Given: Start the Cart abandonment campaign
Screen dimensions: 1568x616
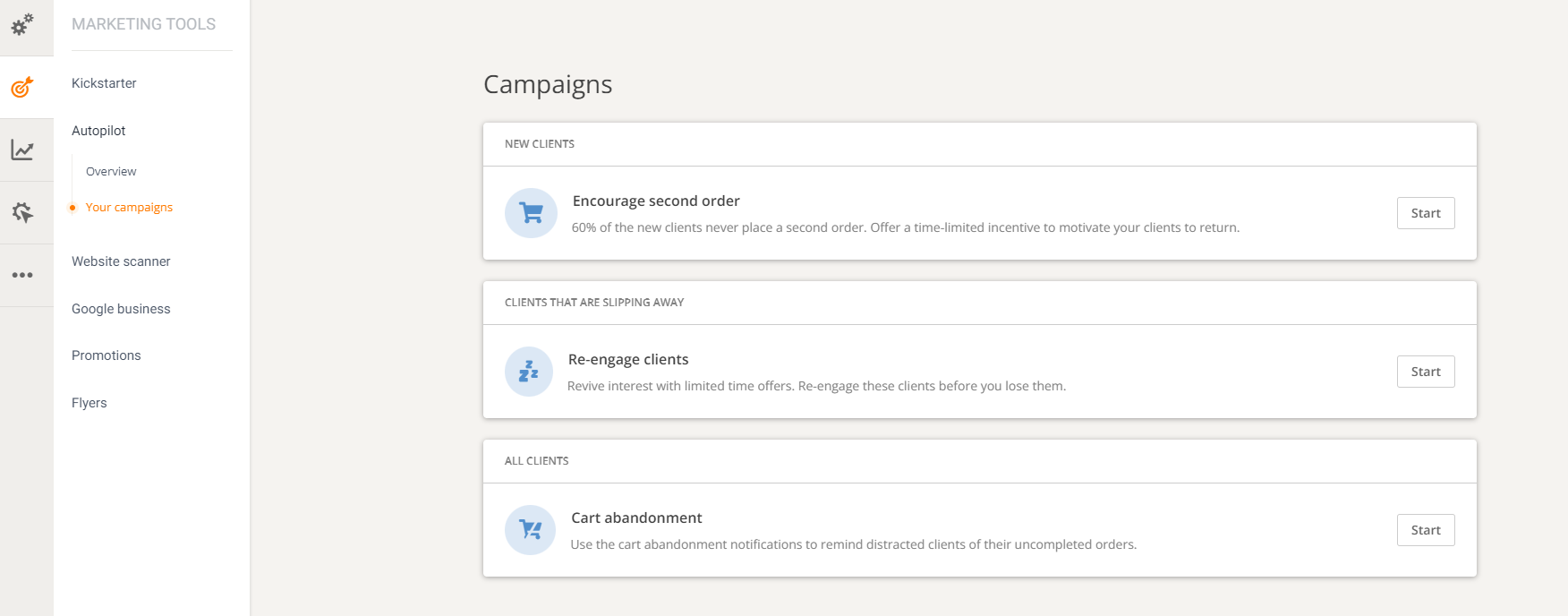Looking at the screenshot, I should point(1425,530).
